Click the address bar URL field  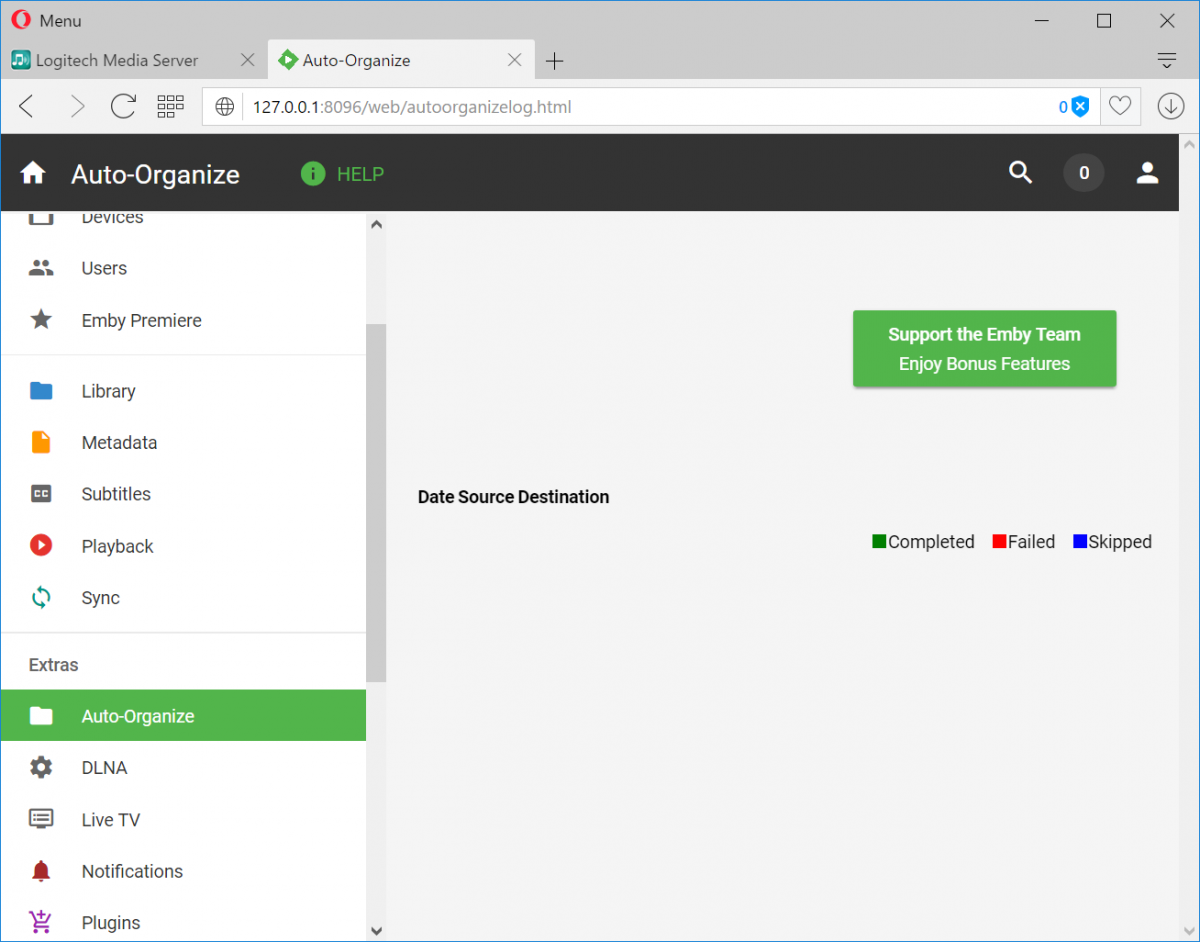[650, 107]
